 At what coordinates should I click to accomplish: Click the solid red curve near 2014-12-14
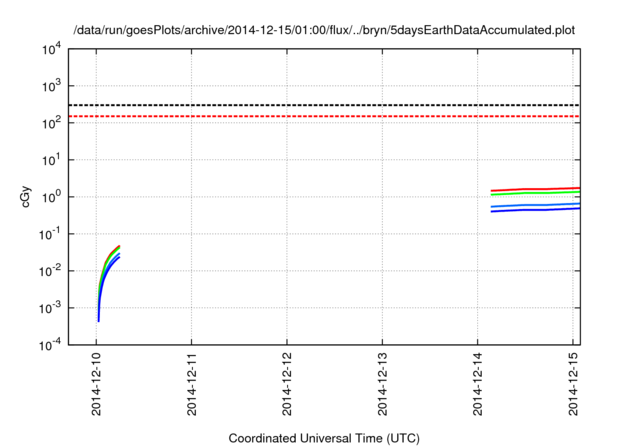pos(535,189)
